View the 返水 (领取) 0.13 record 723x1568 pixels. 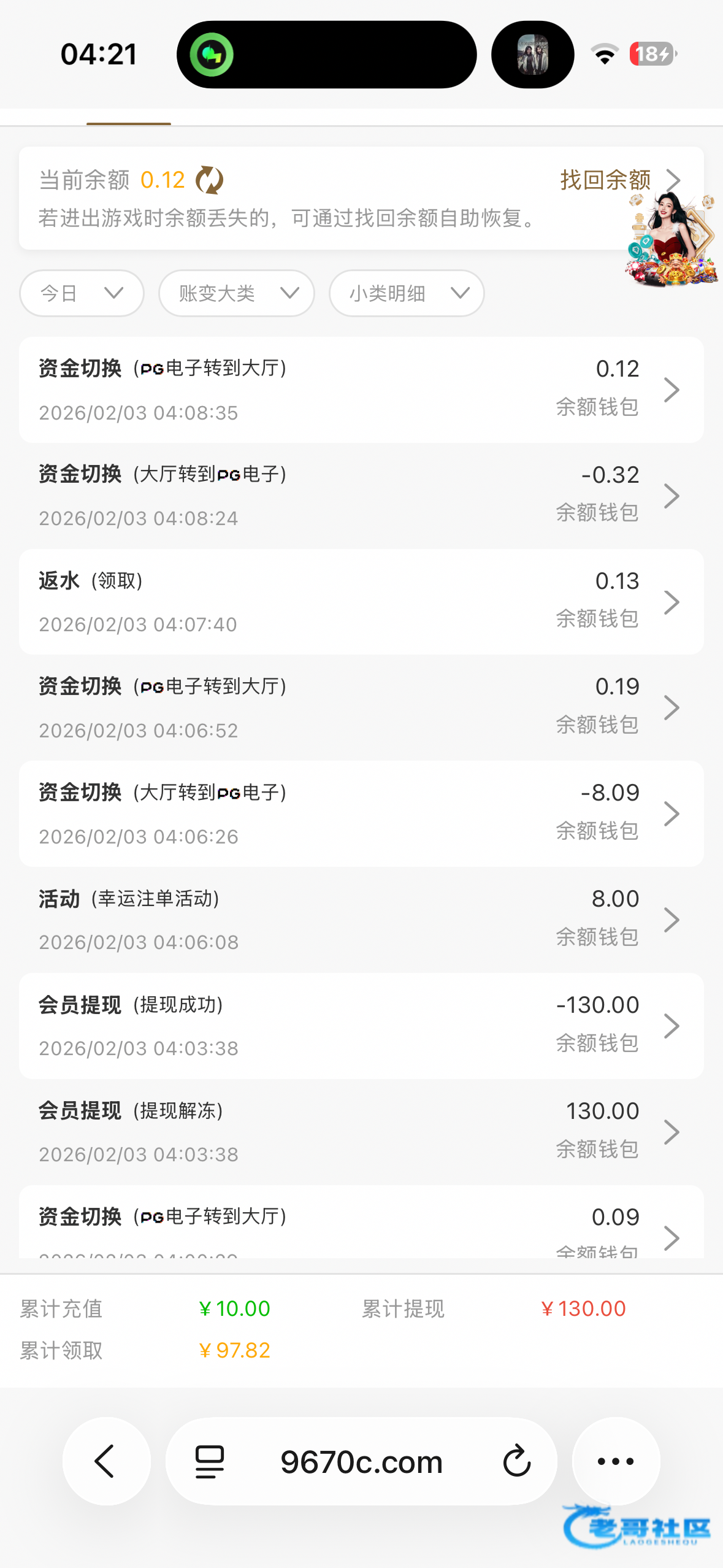(x=361, y=602)
